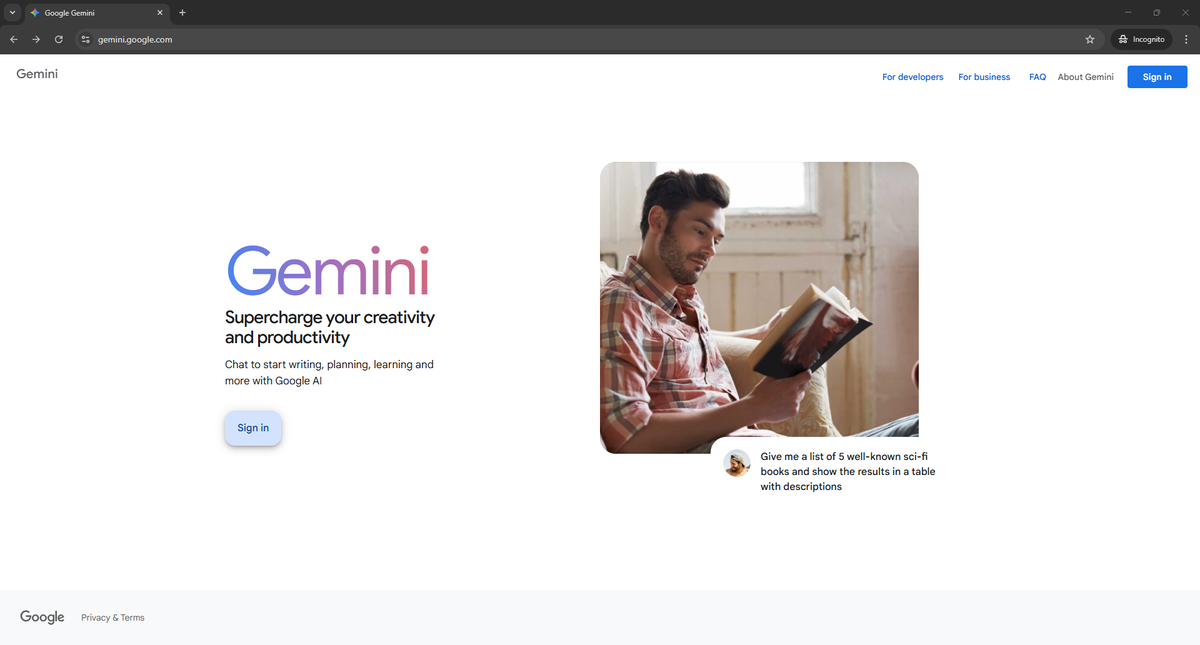Open the For developers link
Viewport: 1200px width, 645px height.
(x=912, y=77)
